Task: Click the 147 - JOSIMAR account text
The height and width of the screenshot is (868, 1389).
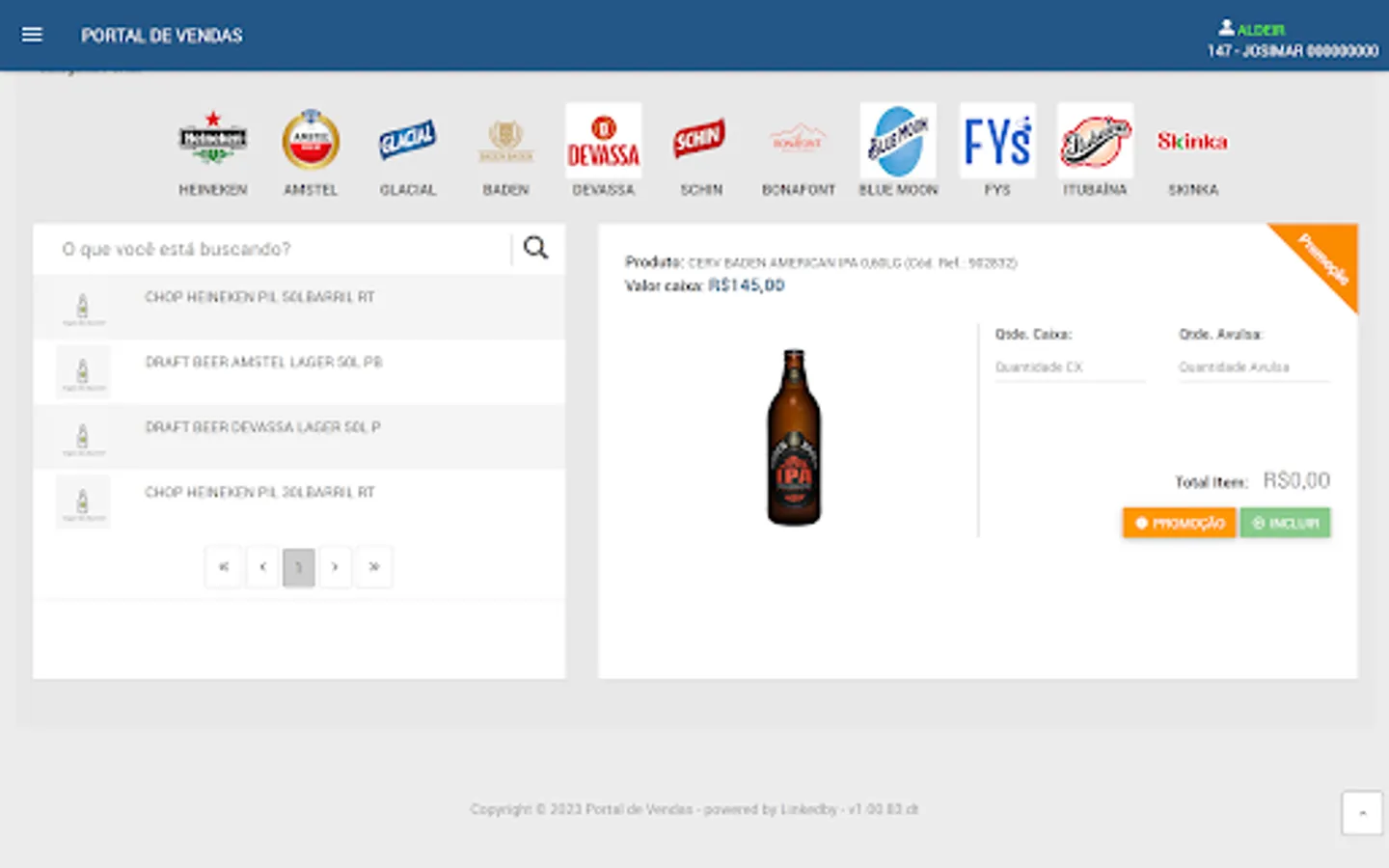Action: pos(1293,51)
